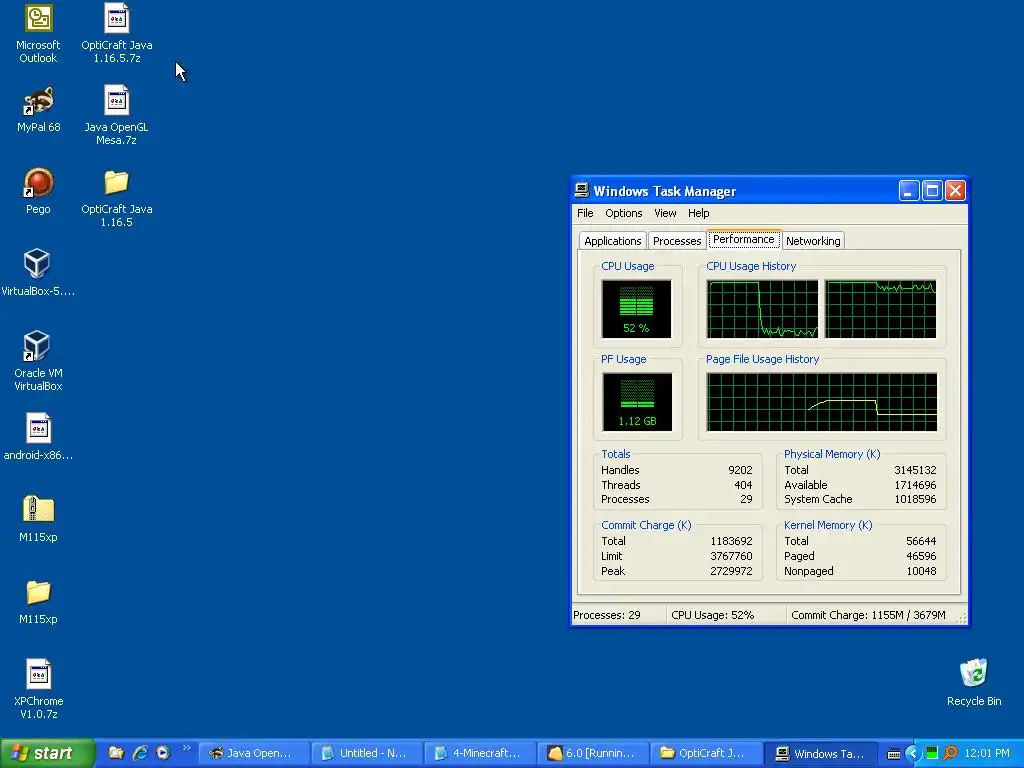The image size is (1024, 768).
Task: Maximize the Windows Task Manager window
Action: click(932, 191)
